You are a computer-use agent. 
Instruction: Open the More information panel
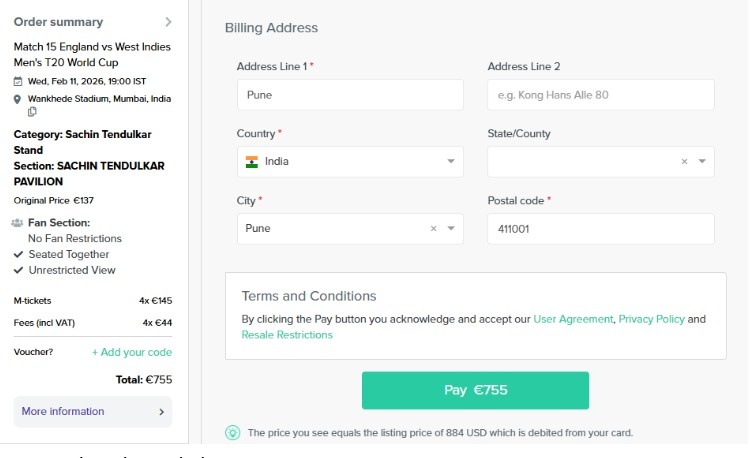pos(93,412)
